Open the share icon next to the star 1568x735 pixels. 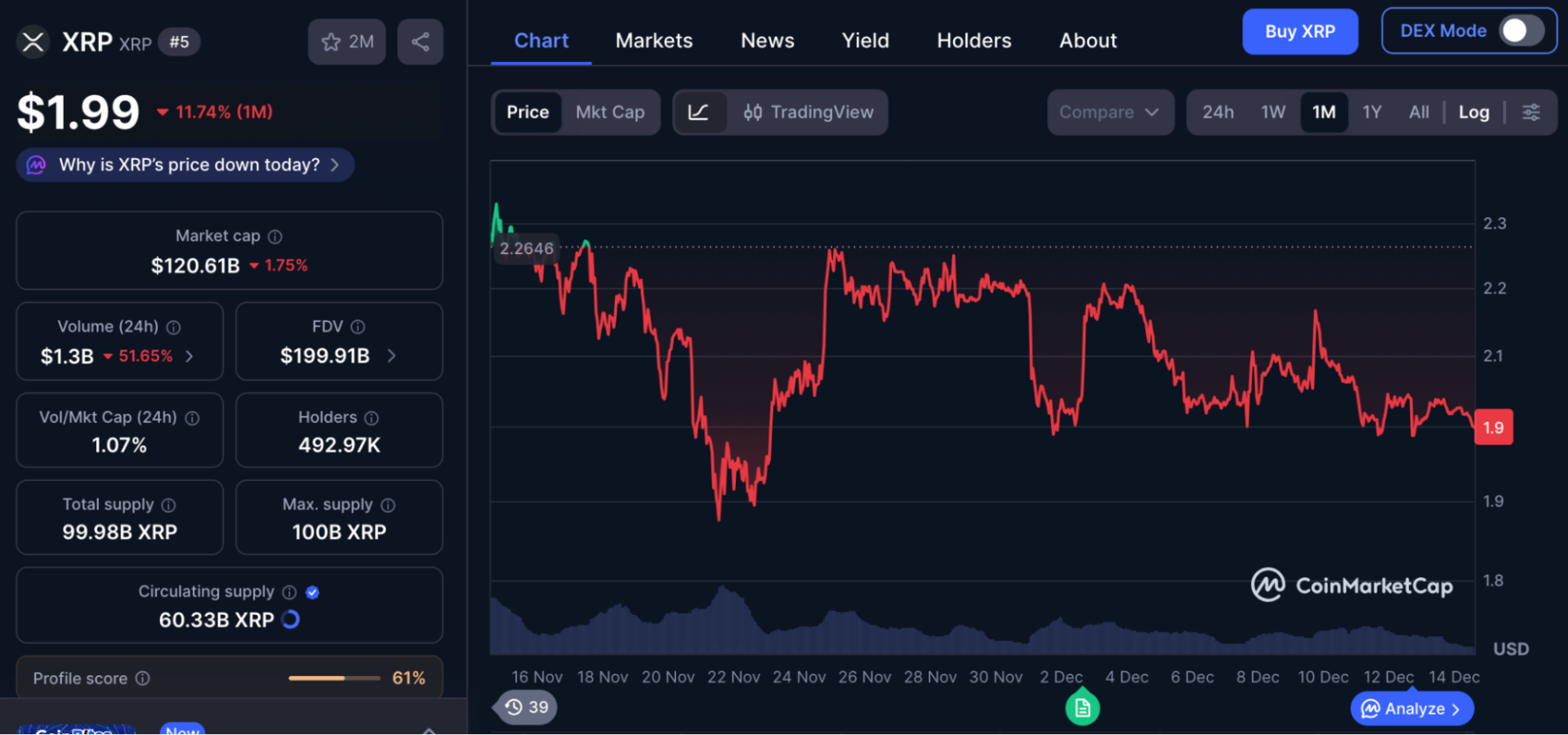click(420, 41)
